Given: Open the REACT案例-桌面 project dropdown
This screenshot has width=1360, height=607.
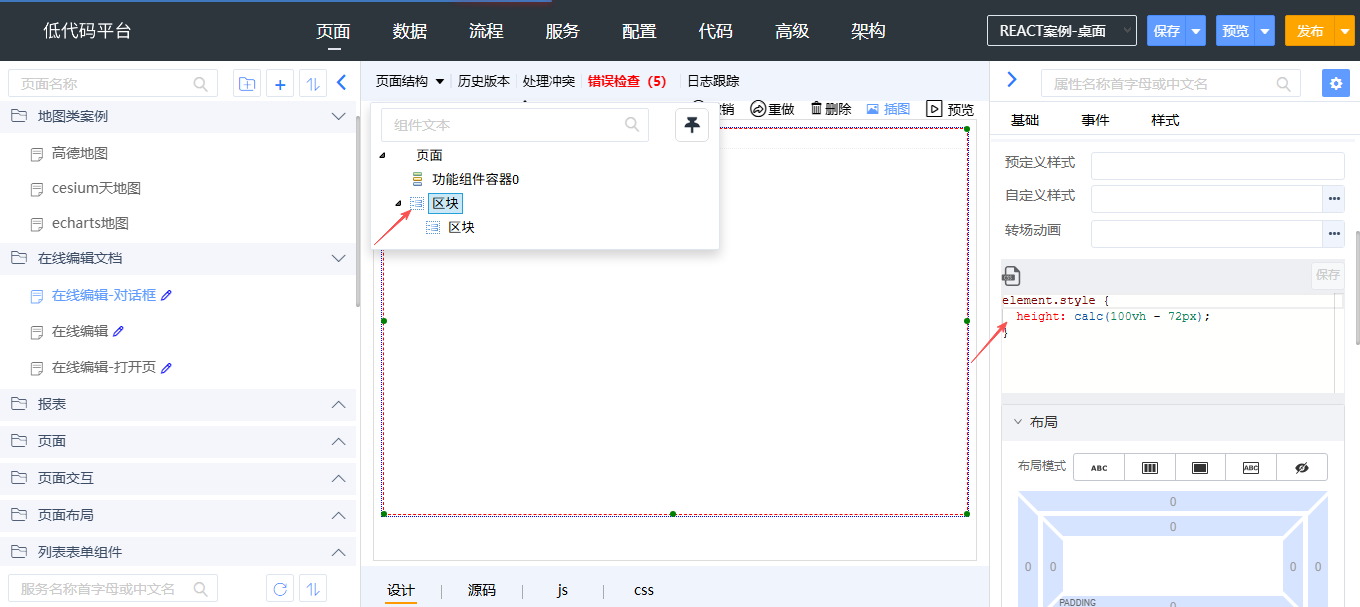Looking at the screenshot, I should (1061, 31).
